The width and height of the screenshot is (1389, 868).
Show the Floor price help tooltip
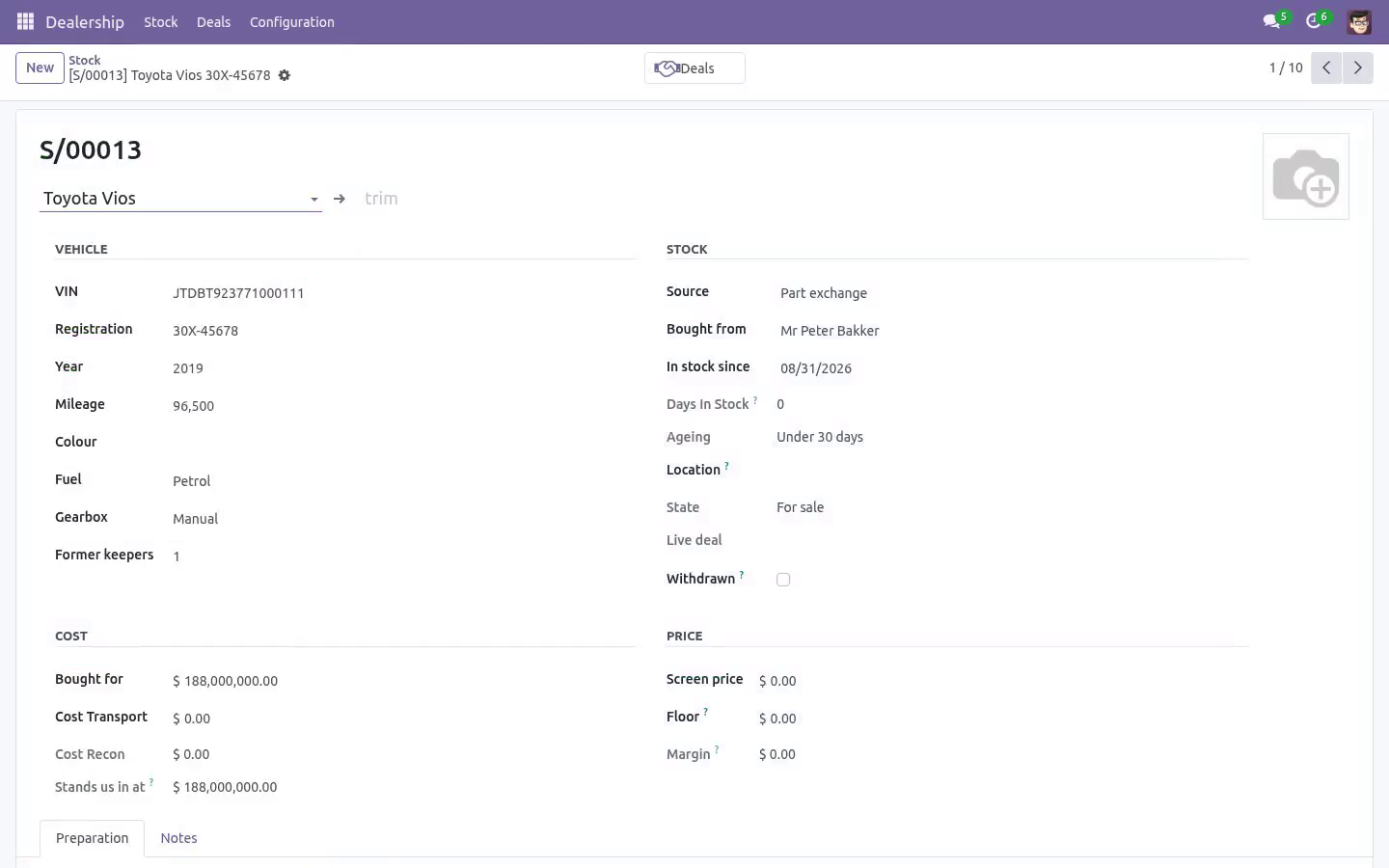click(705, 712)
